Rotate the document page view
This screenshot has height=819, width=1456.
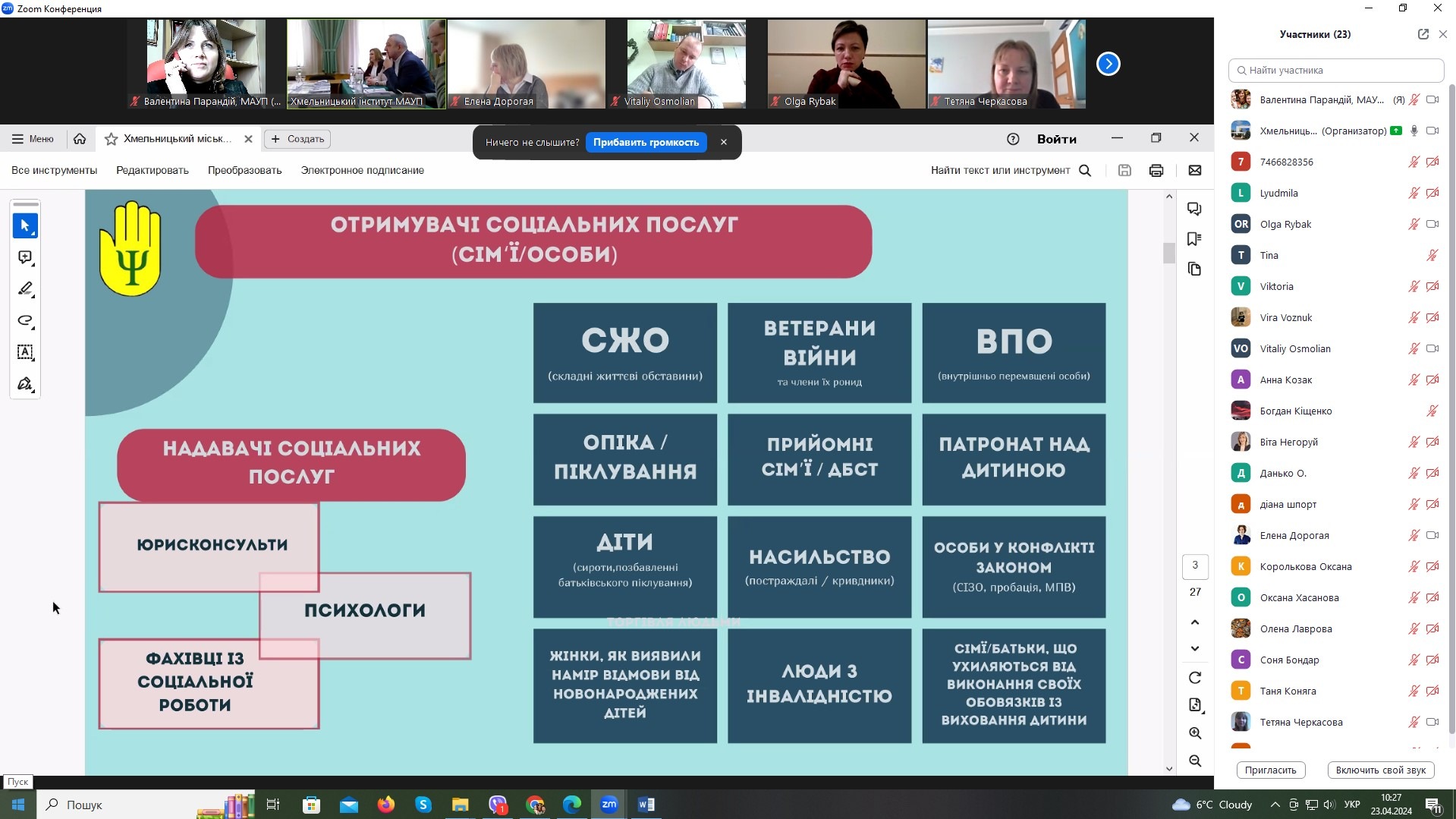click(x=1195, y=677)
